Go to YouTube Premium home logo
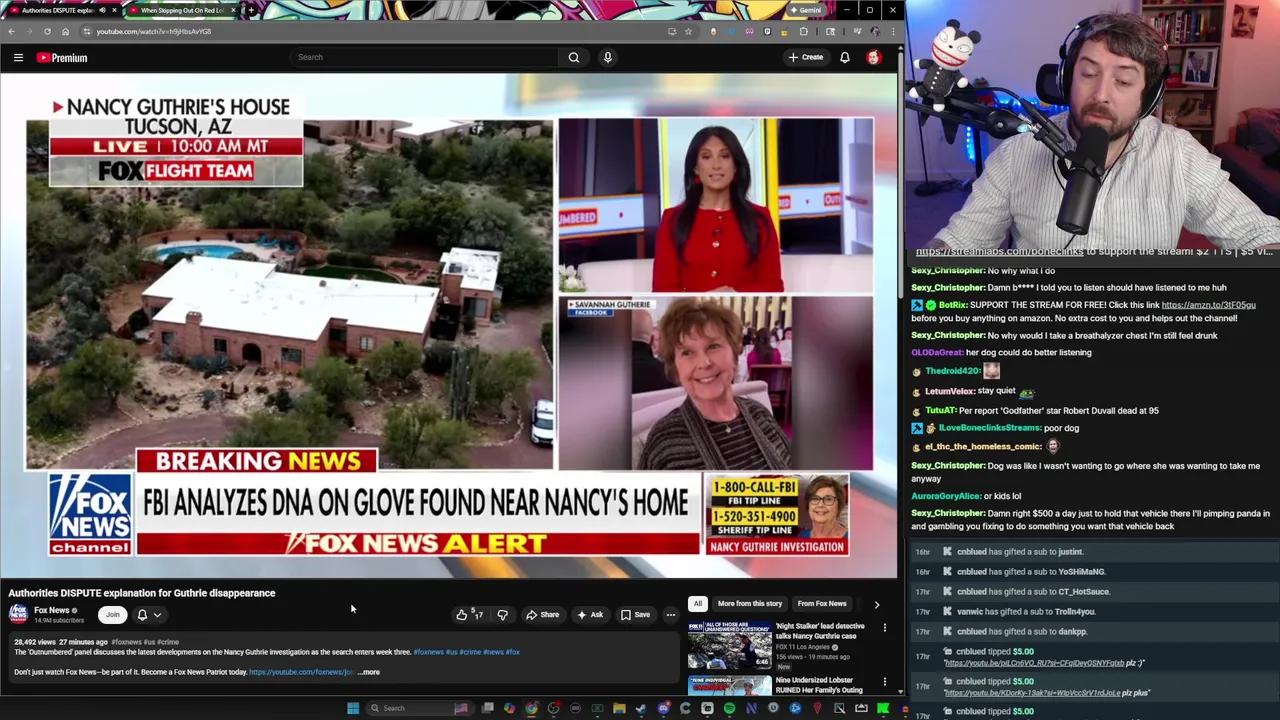This screenshot has width=1280, height=720. (62, 58)
